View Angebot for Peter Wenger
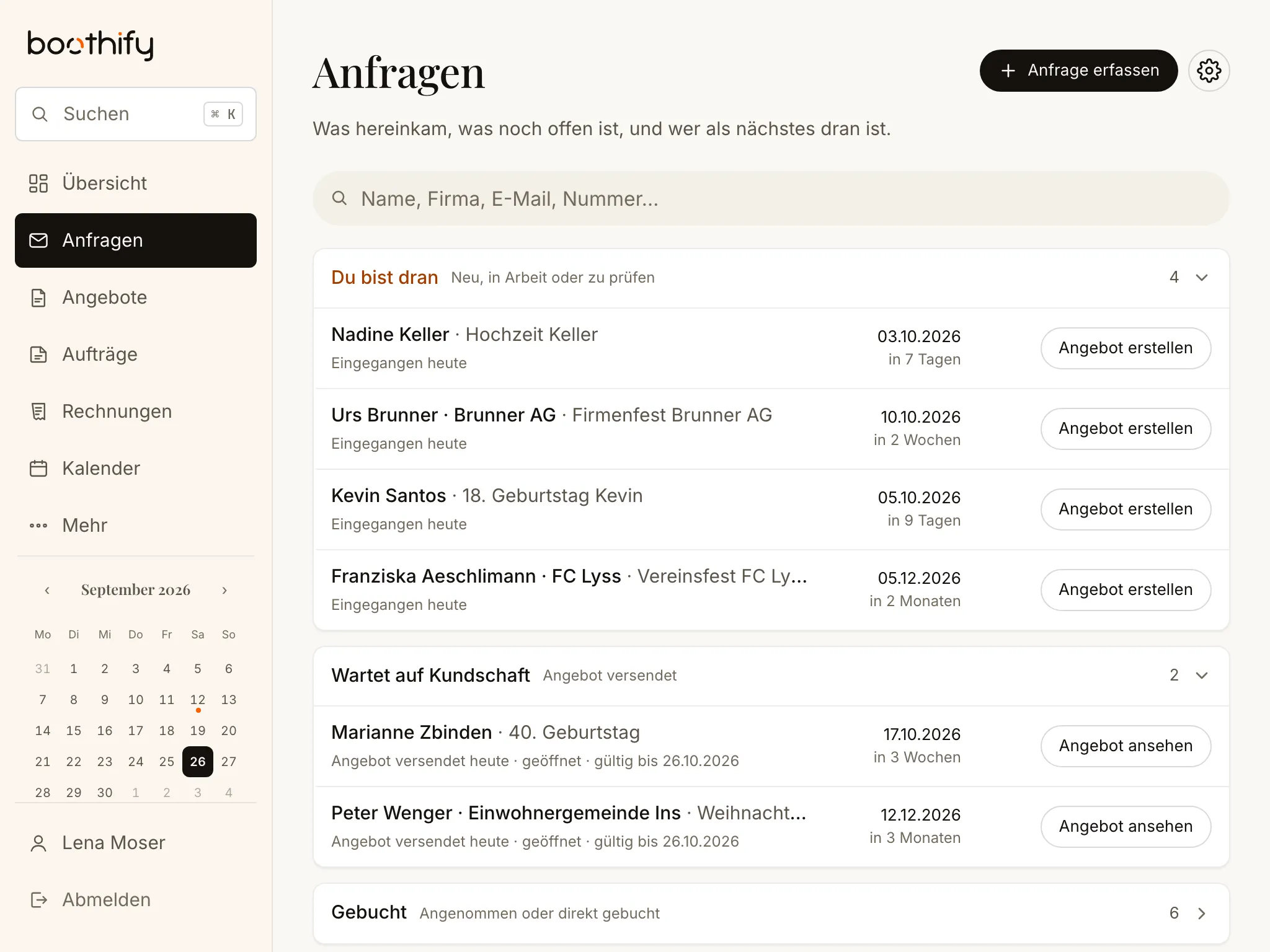Image resolution: width=1270 pixels, height=952 pixels. (x=1126, y=827)
